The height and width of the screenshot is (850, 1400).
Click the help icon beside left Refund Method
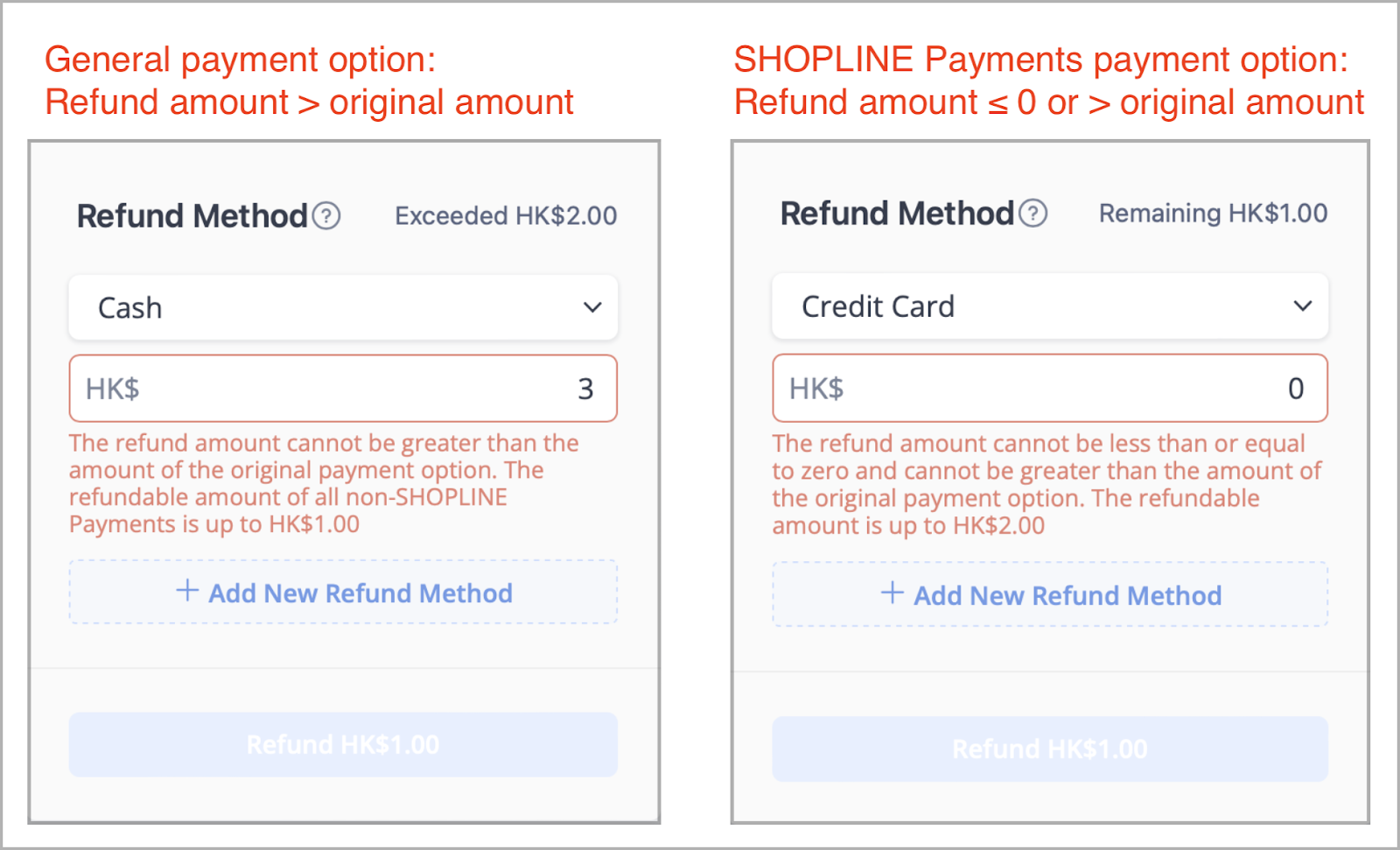[326, 215]
